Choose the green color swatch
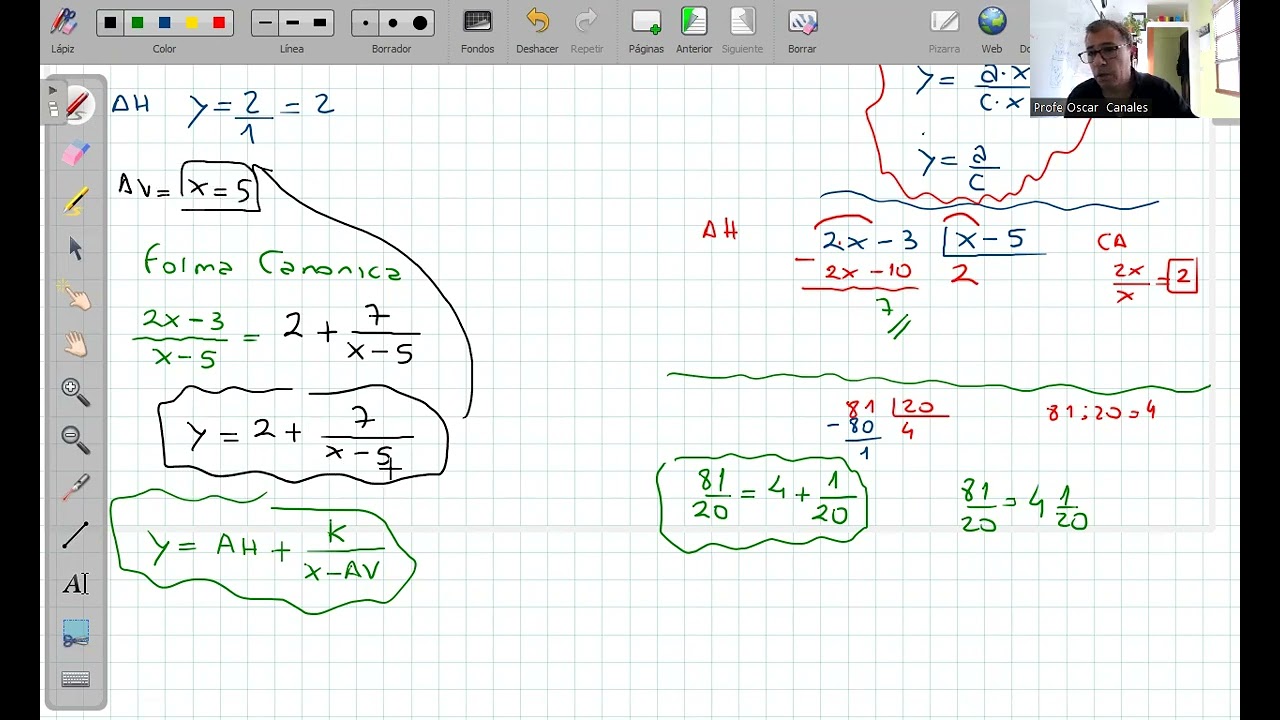Screen dimensions: 1280x720 137,22
